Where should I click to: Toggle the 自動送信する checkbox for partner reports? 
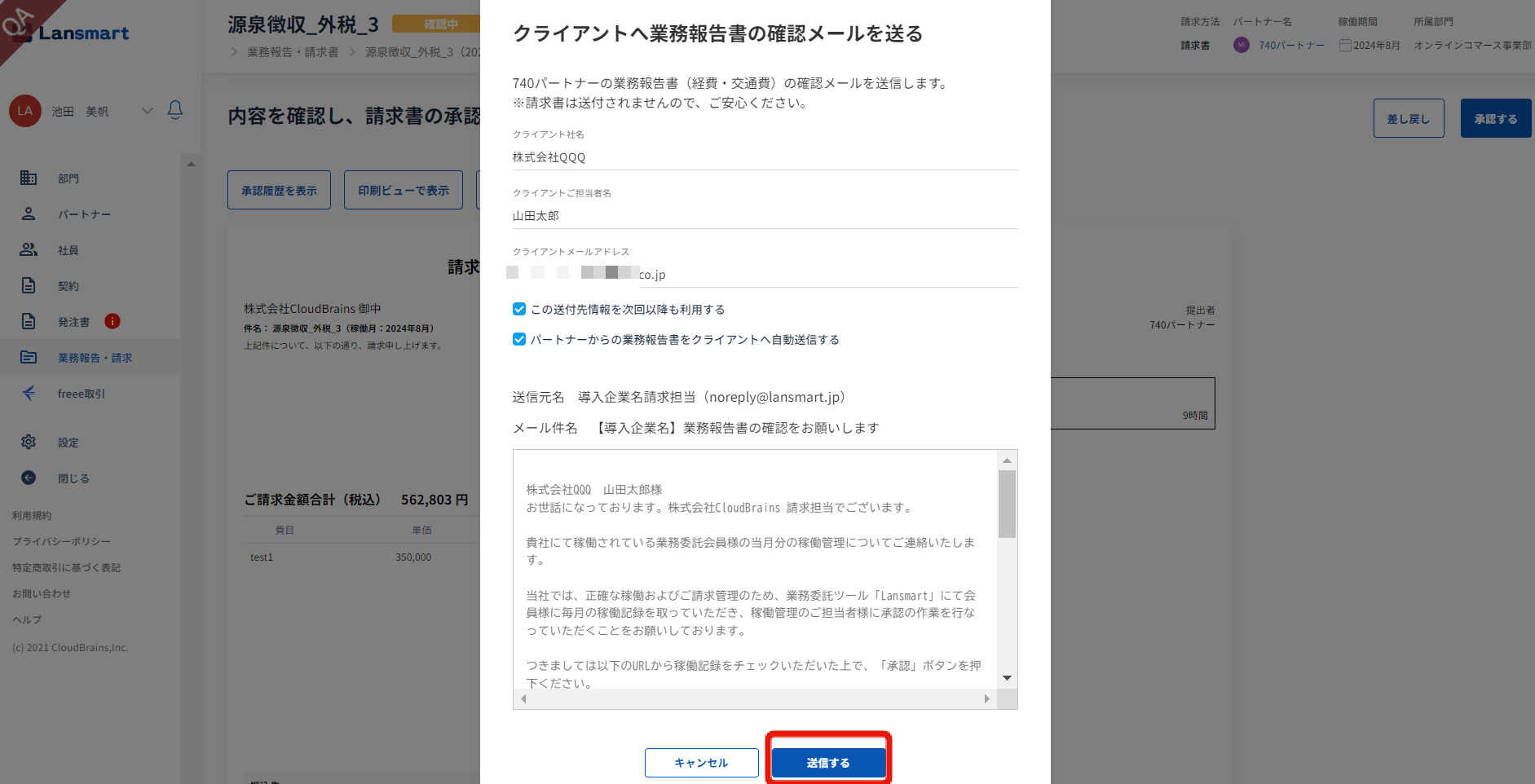(519, 339)
